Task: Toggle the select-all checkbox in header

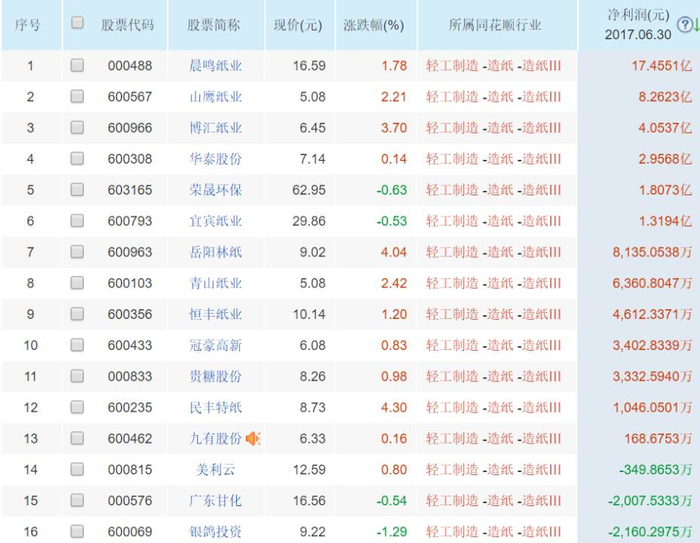Action: point(77,22)
